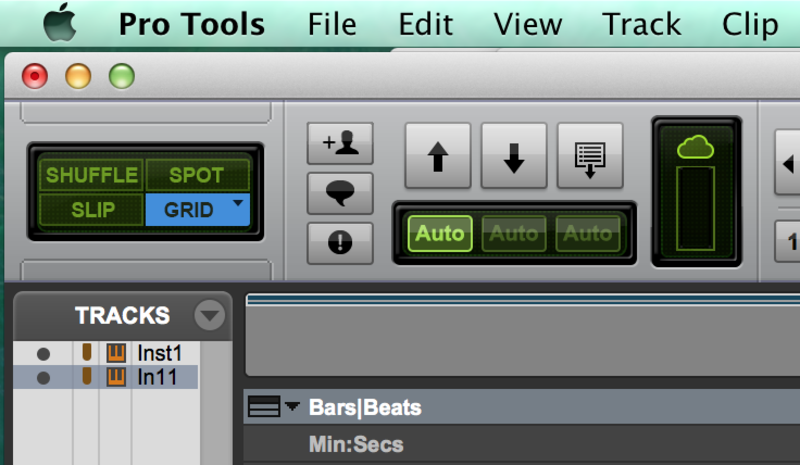Toggle Inst1 track show/hide dot

pyautogui.click(x=43, y=354)
